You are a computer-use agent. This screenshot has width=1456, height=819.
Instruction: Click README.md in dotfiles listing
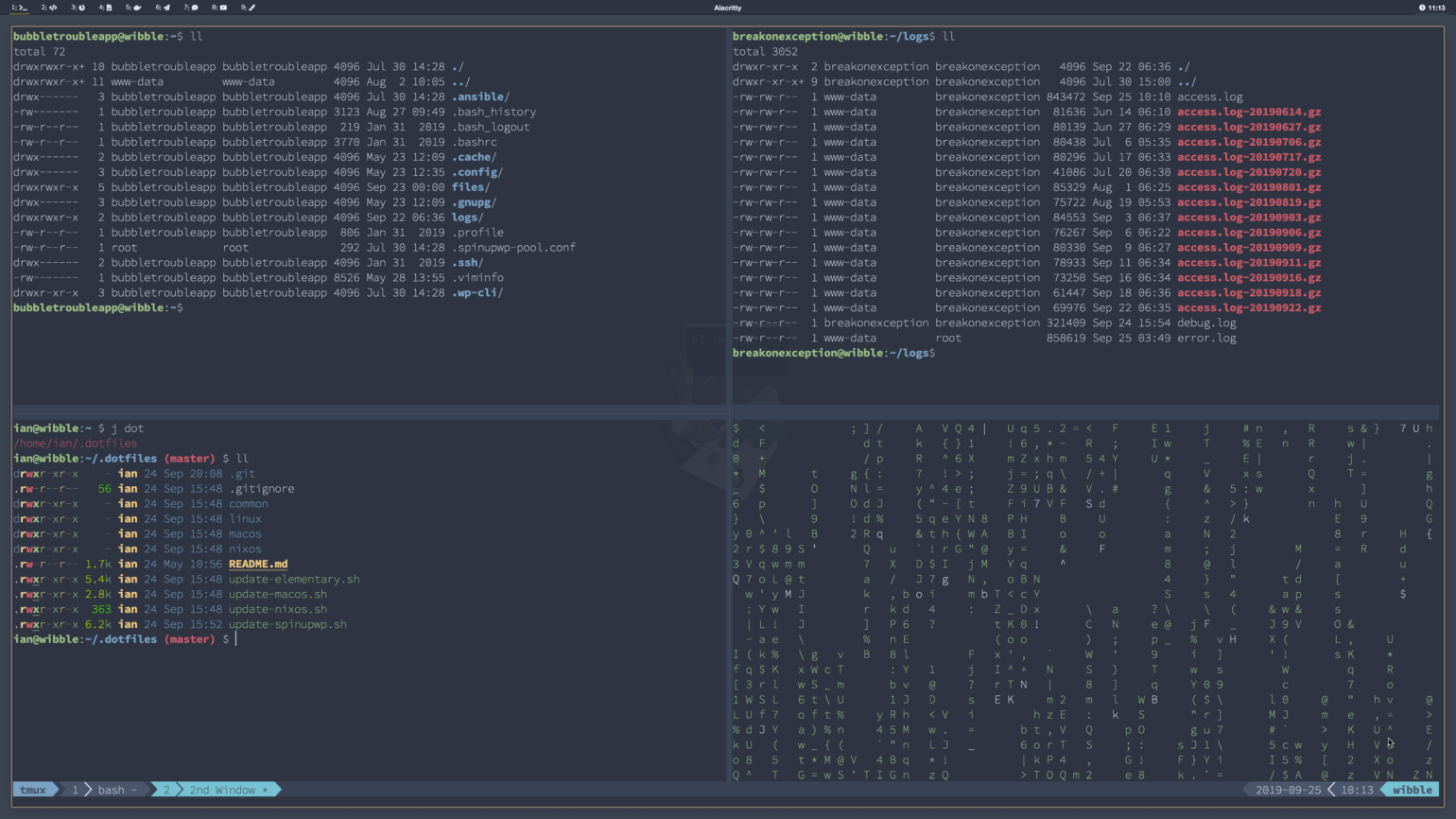point(258,564)
